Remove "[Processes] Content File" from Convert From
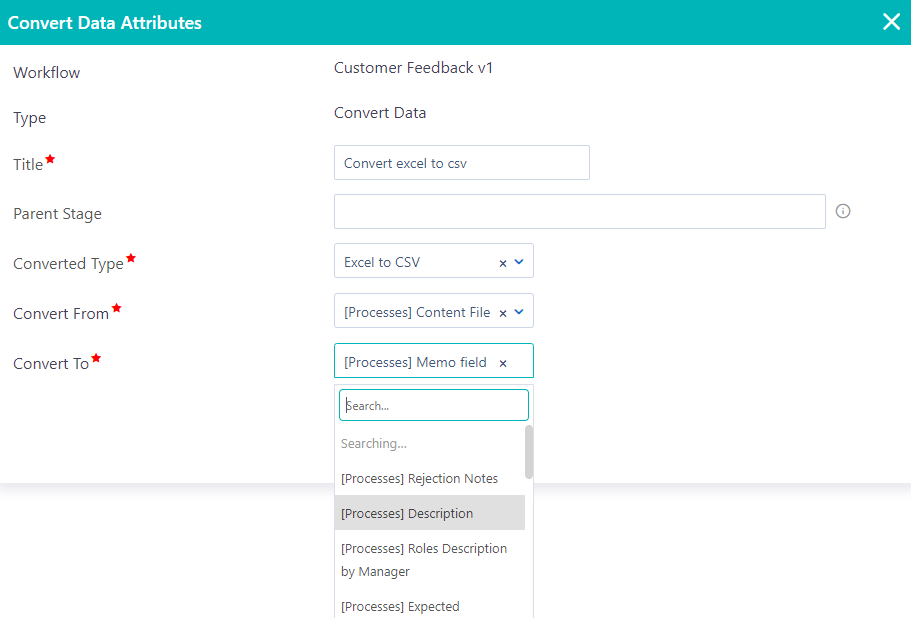This screenshot has height=618, width=911. [x=502, y=310]
